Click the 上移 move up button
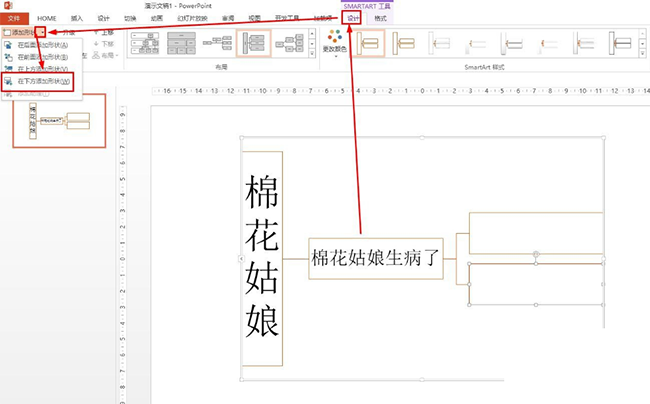This screenshot has width=650, height=404. click(x=104, y=32)
